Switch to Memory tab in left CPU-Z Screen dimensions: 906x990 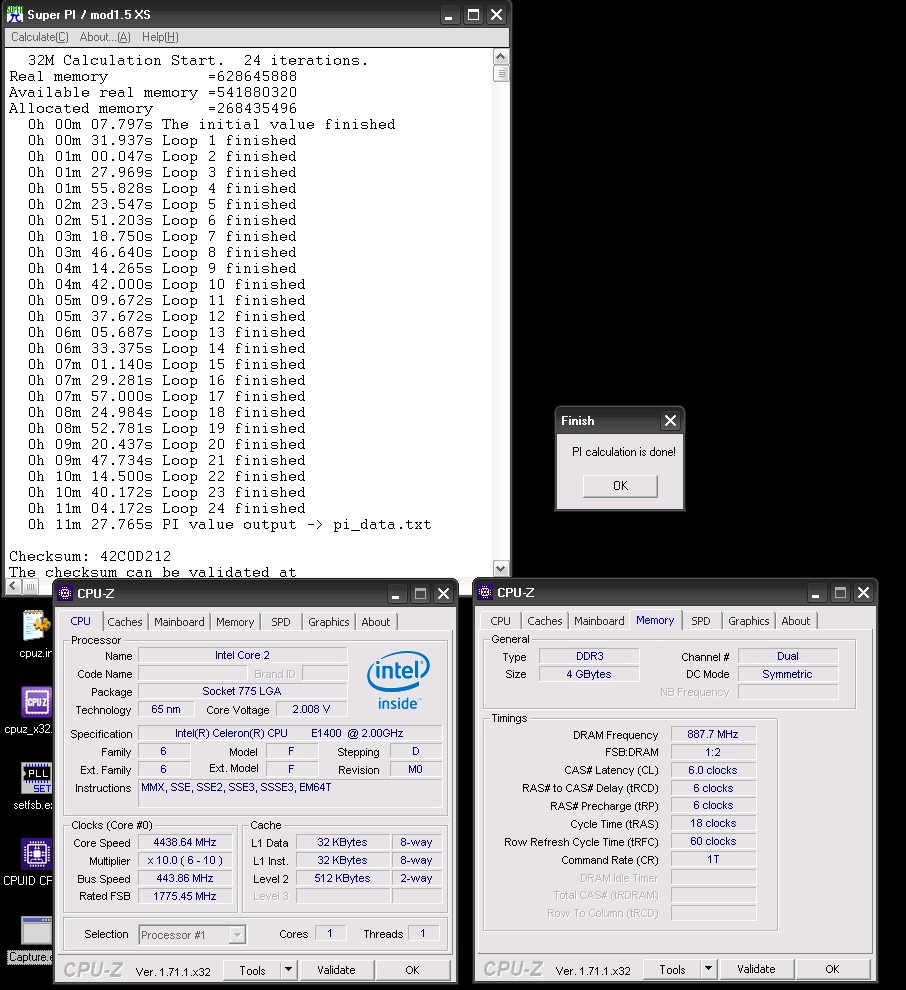(235, 622)
